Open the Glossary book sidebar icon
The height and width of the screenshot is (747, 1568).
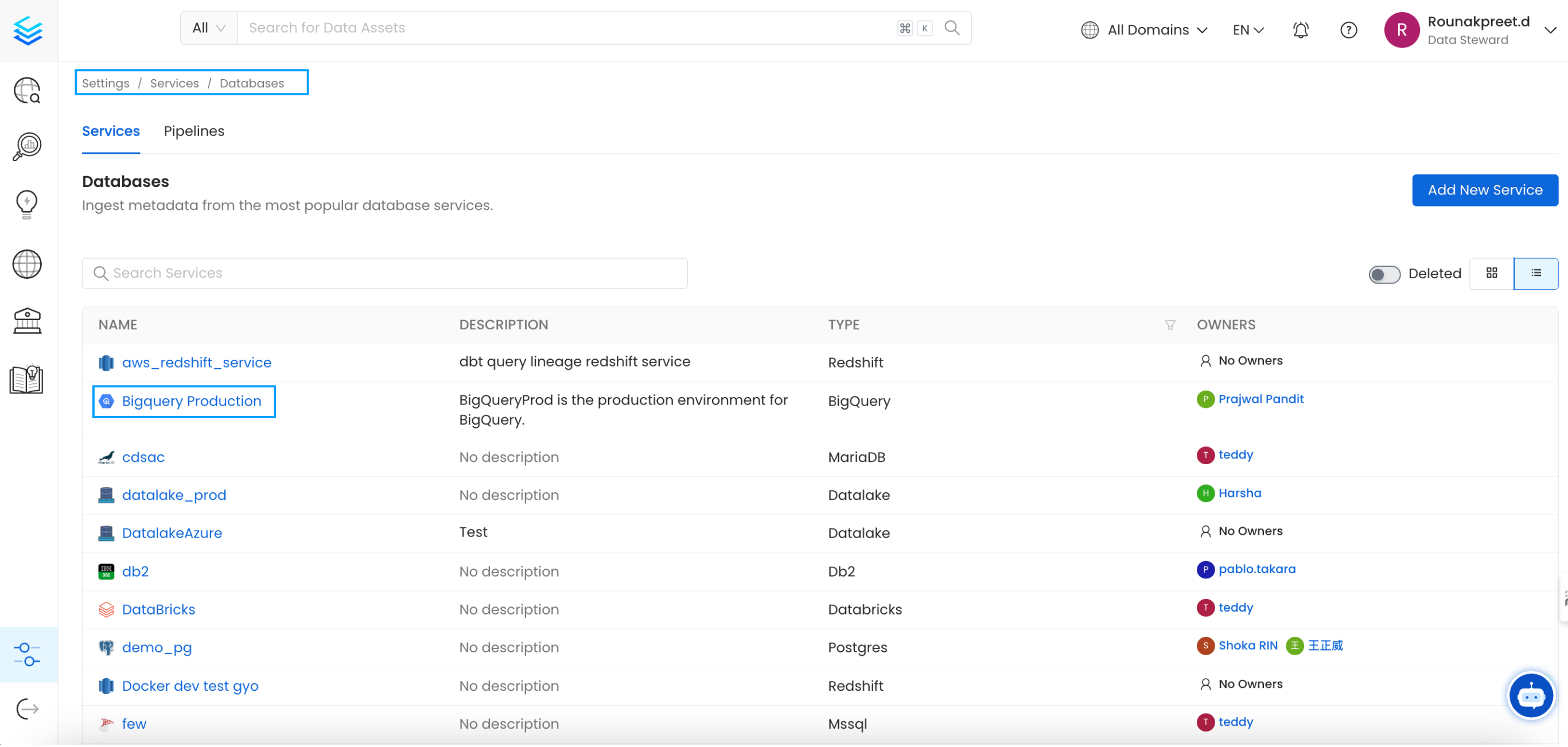(28, 380)
